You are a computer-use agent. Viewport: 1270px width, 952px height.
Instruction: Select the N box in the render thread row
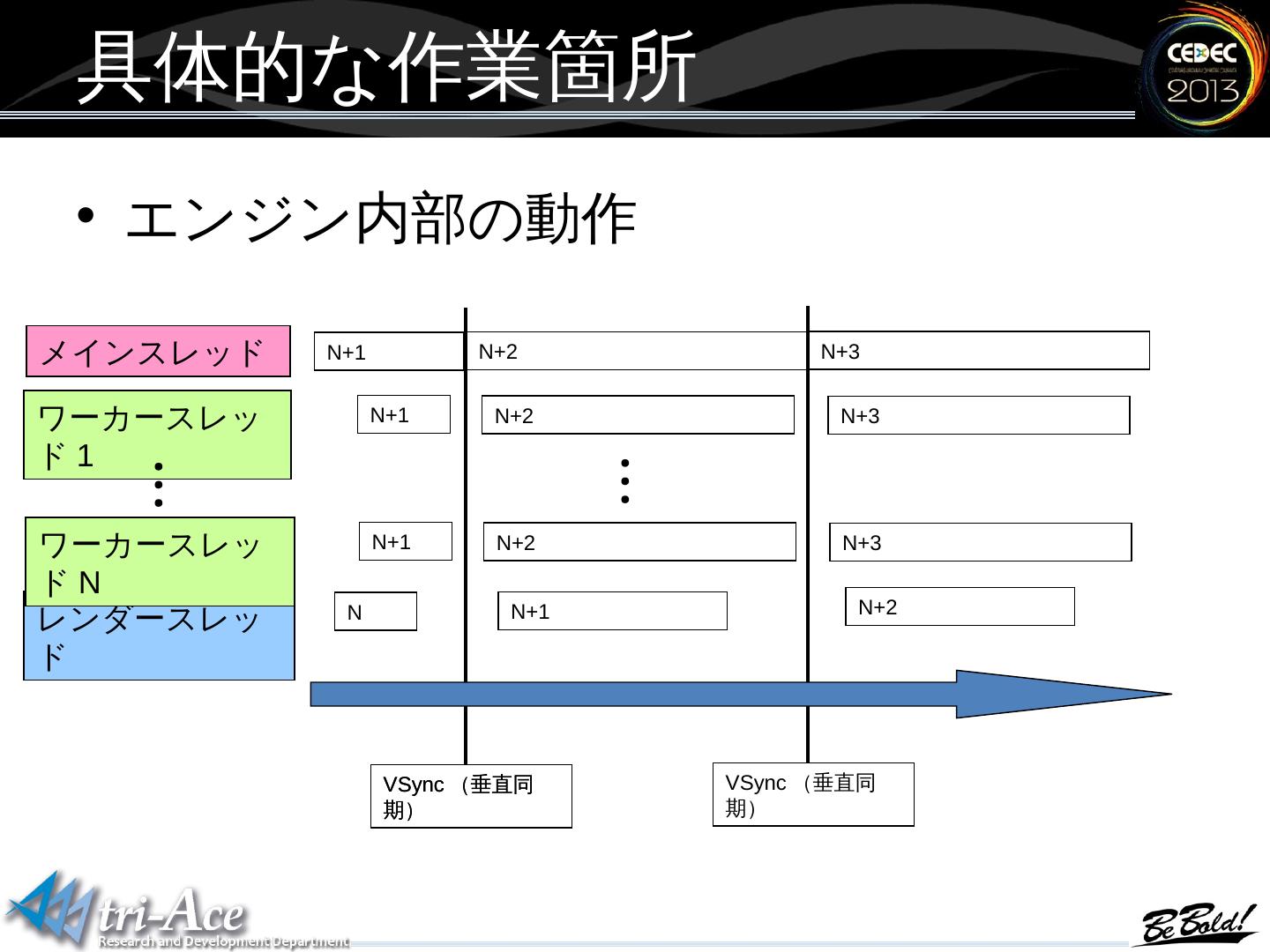pyautogui.click(x=376, y=612)
